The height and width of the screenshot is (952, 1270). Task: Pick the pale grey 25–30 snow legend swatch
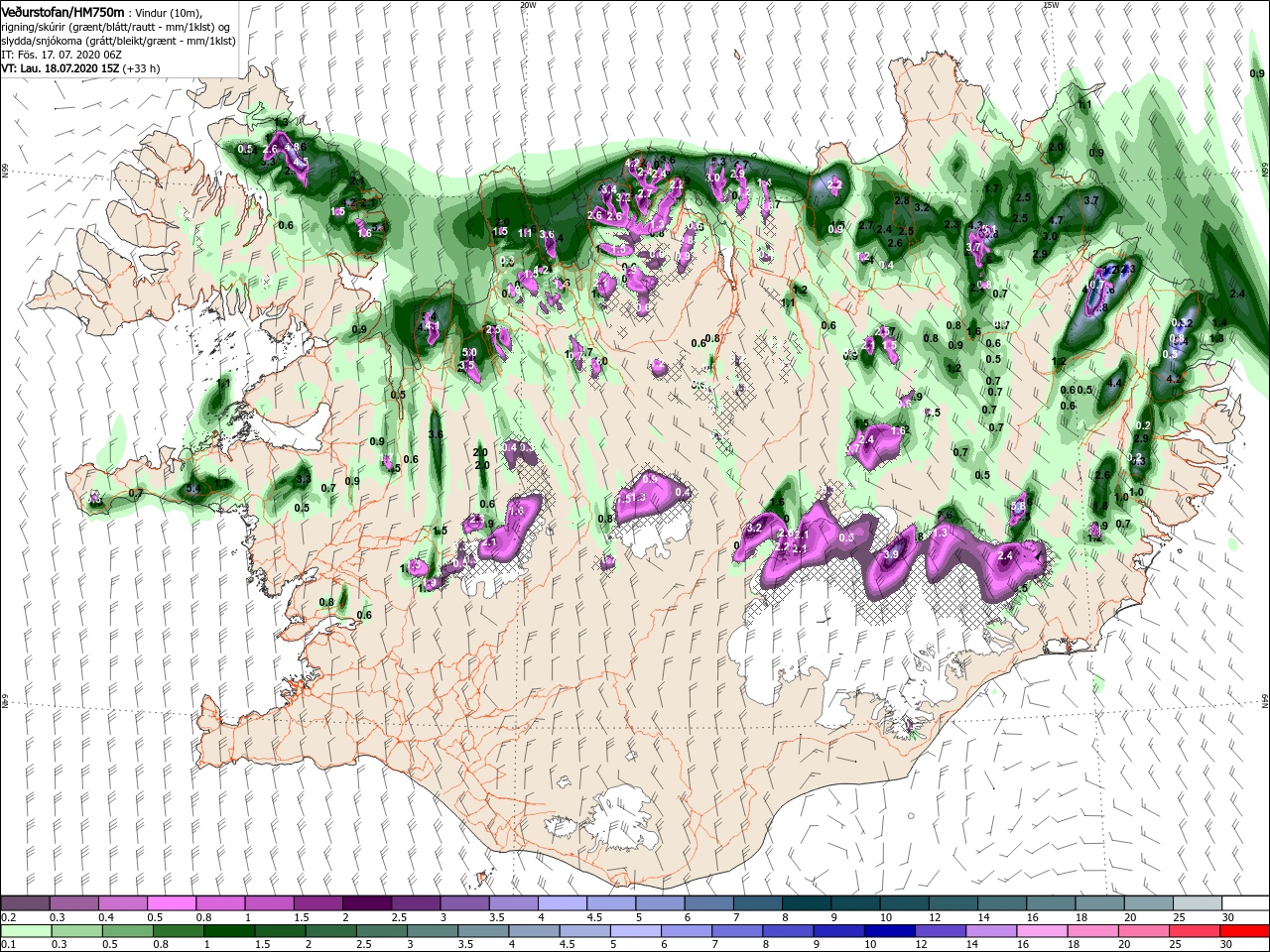click(x=1197, y=903)
